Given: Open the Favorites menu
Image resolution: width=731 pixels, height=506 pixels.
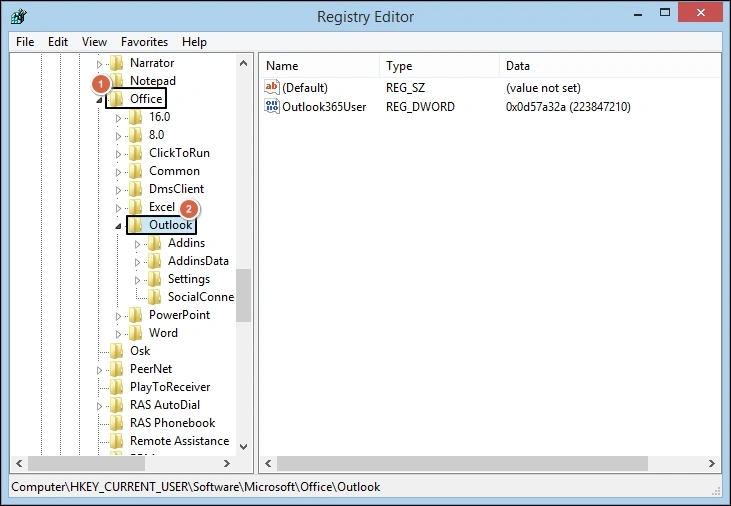Looking at the screenshot, I should tap(145, 42).
